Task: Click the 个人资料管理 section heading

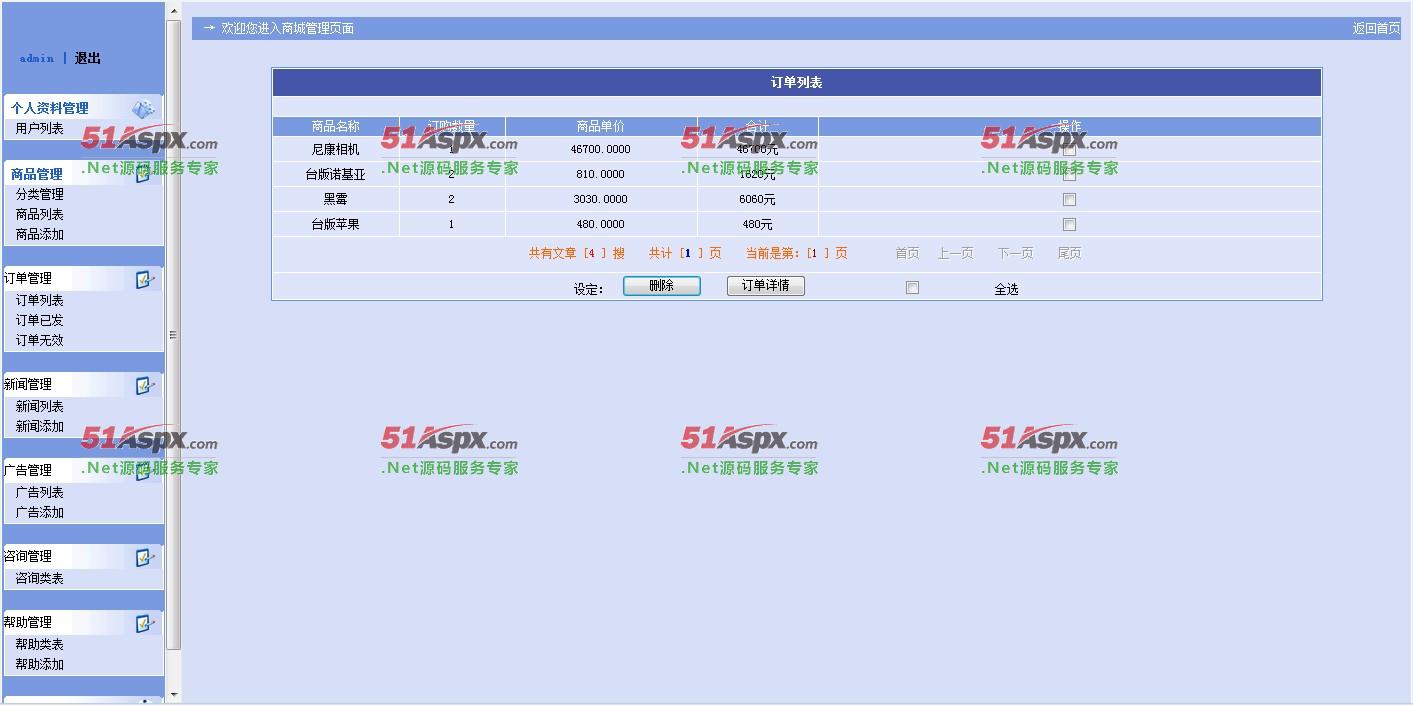Action: tap(50, 108)
